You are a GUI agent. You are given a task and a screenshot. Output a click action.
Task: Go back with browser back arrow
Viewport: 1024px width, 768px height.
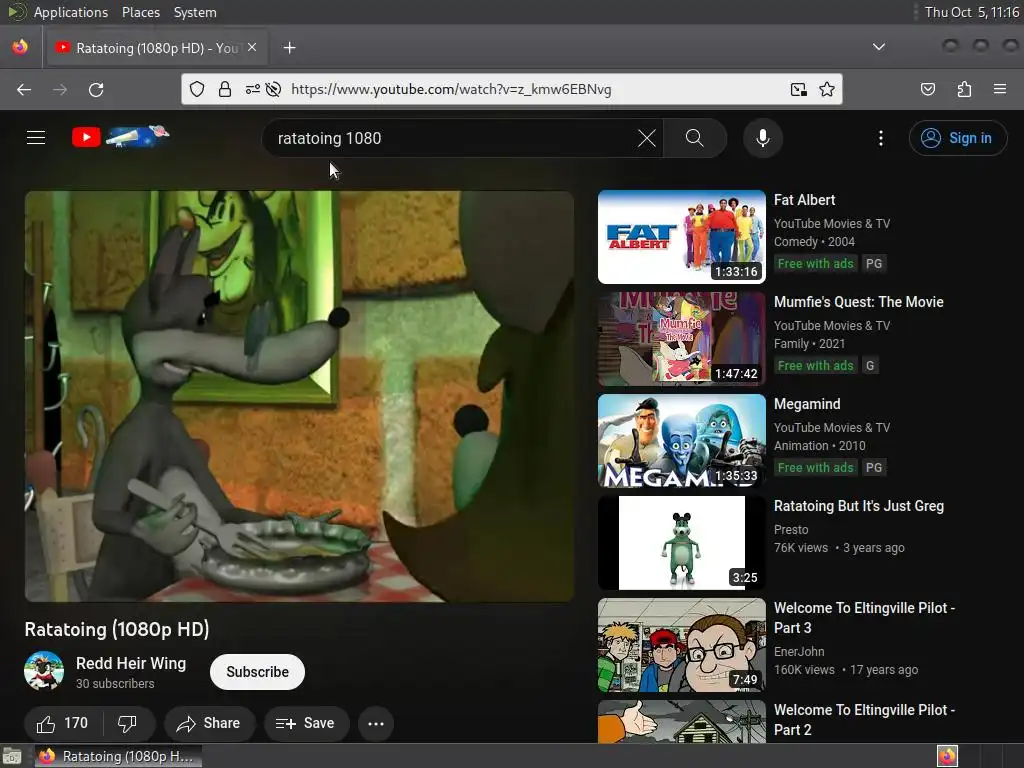tap(24, 89)
